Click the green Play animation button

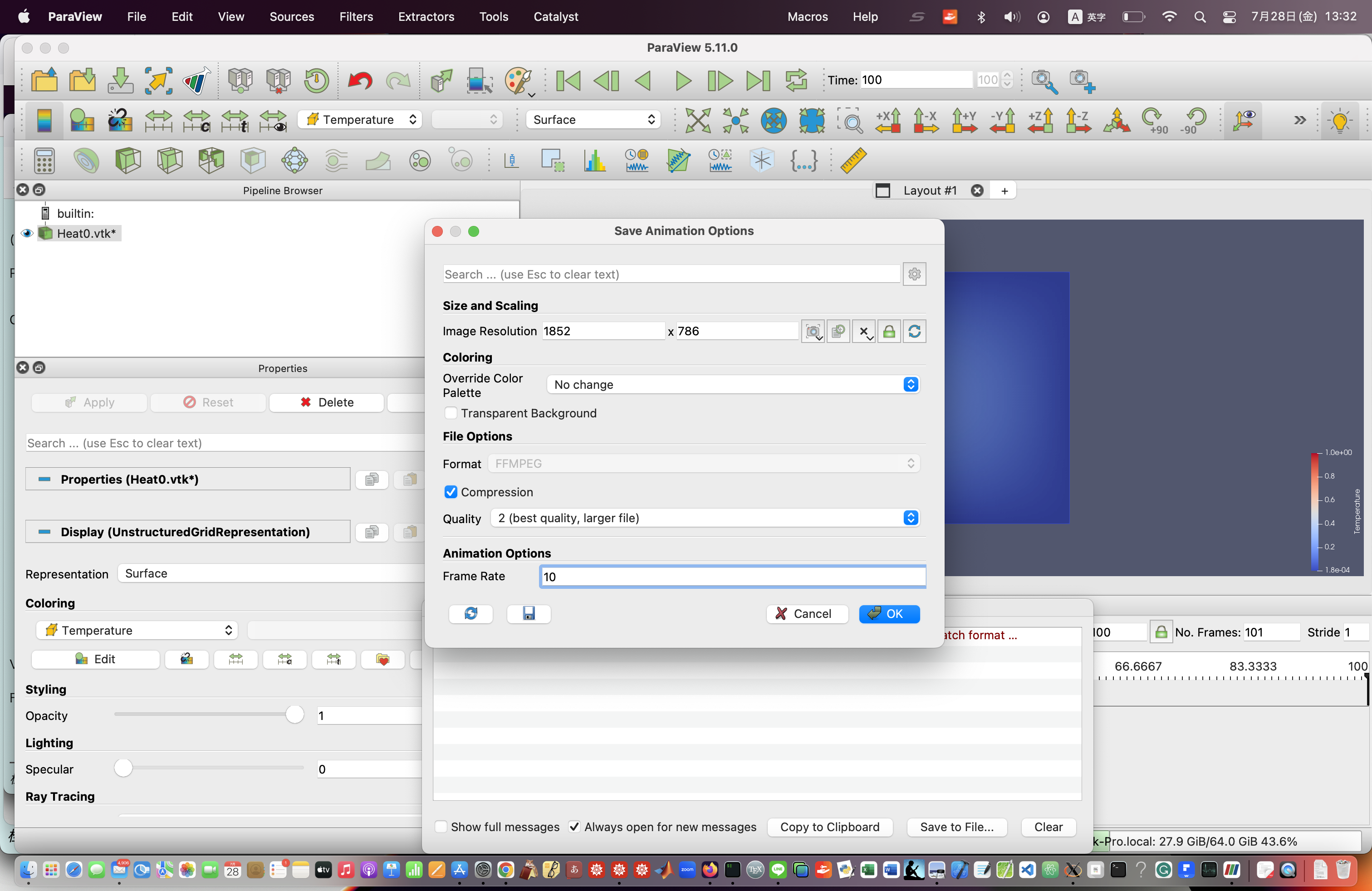(682, 80)
